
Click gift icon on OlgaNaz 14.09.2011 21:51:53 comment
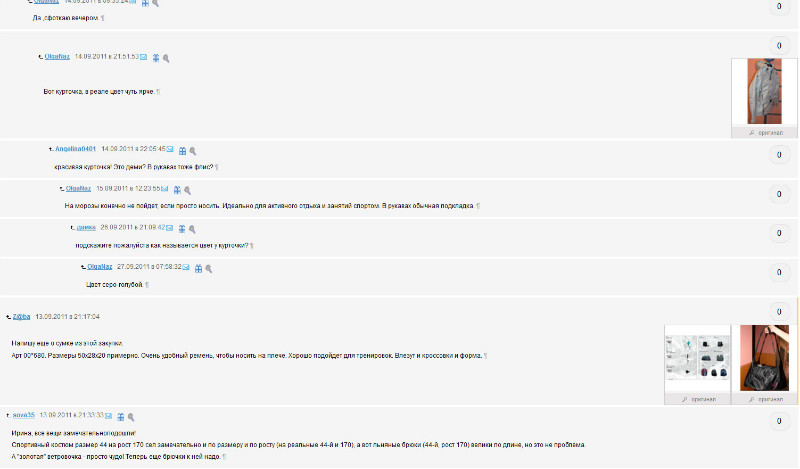[156, 58]
